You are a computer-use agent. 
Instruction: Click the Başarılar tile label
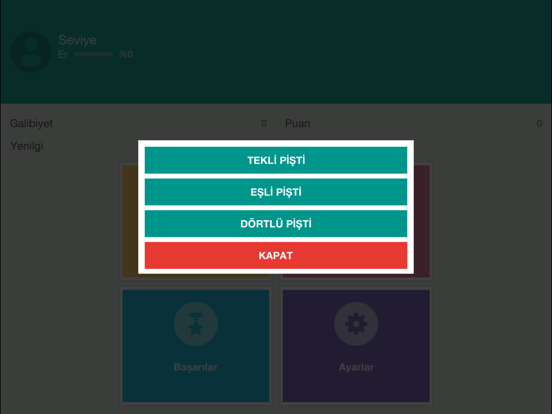[x=195, y=367]
